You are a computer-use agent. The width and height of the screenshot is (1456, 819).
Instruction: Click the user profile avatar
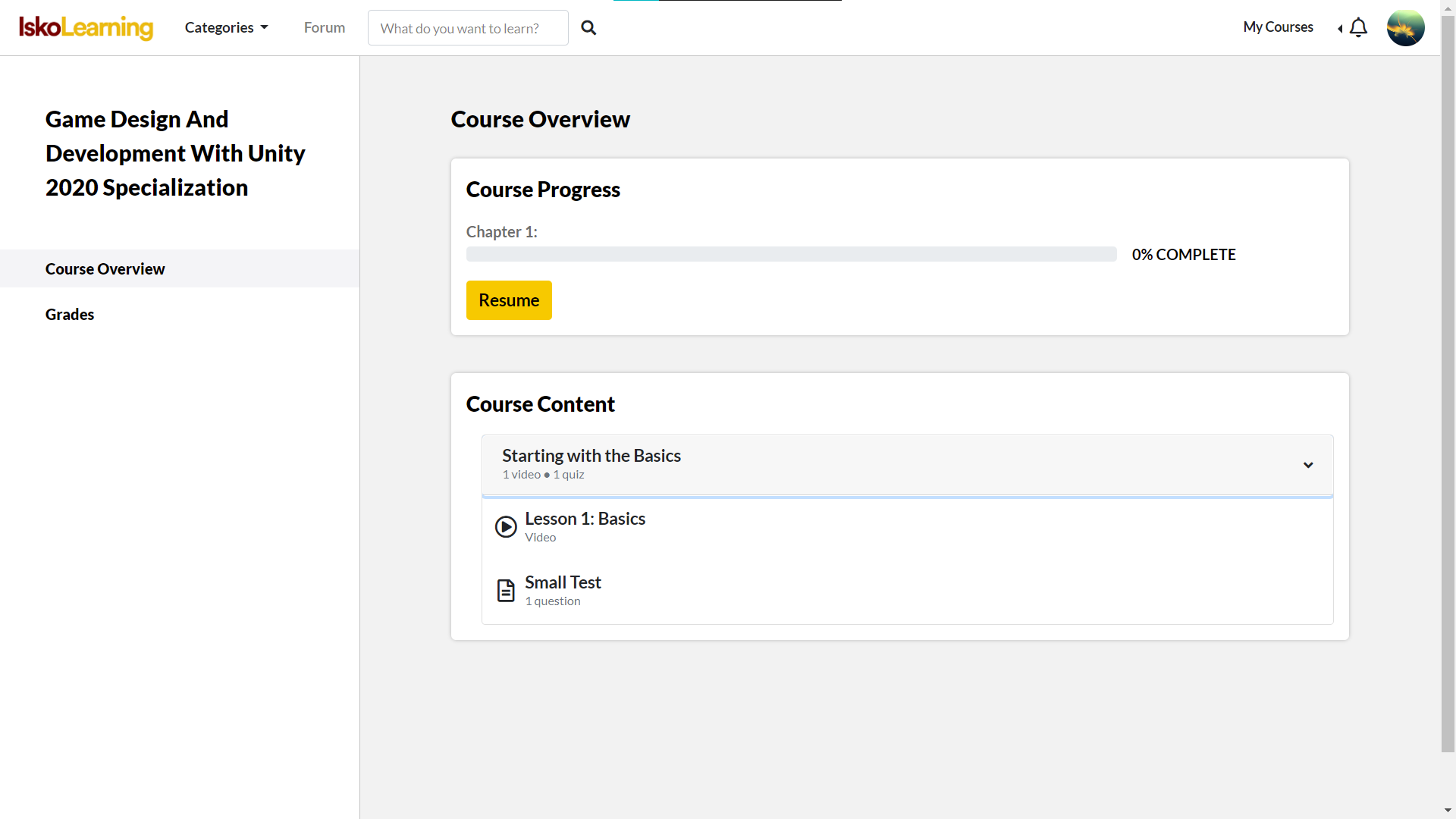[1405, 28]
